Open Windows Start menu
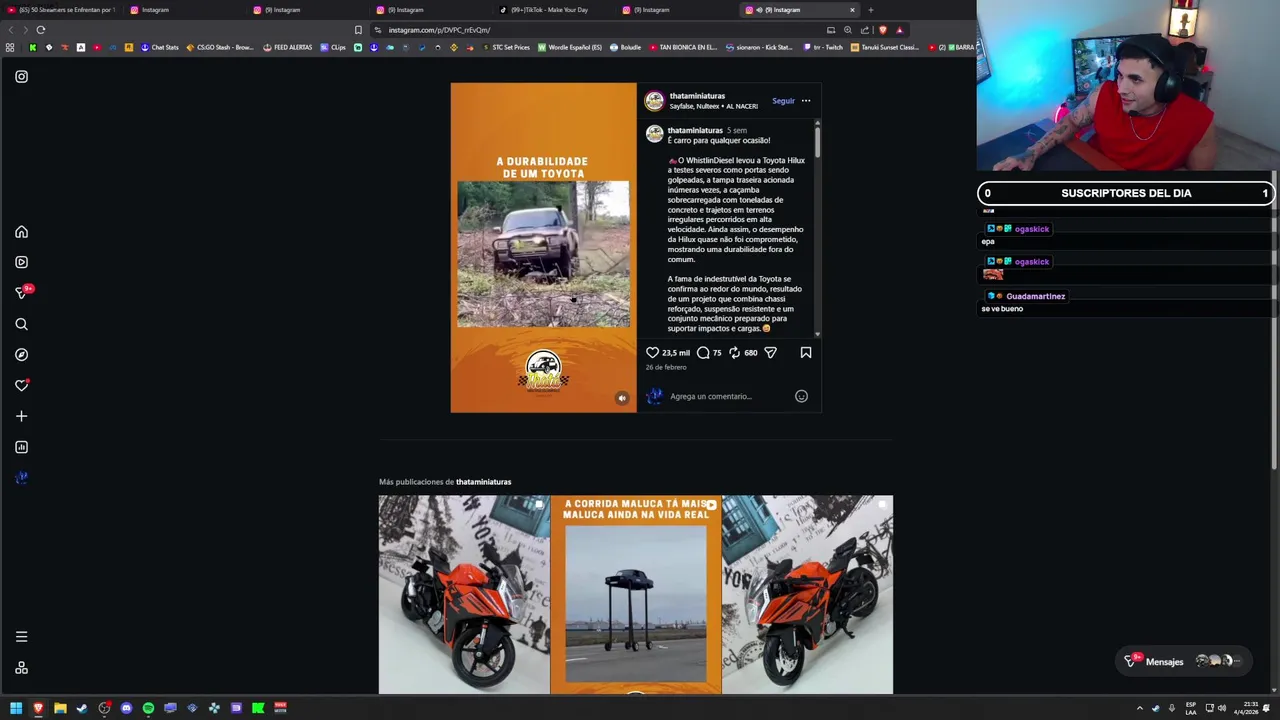1280x720 pixels. click(x=16, y=708)
